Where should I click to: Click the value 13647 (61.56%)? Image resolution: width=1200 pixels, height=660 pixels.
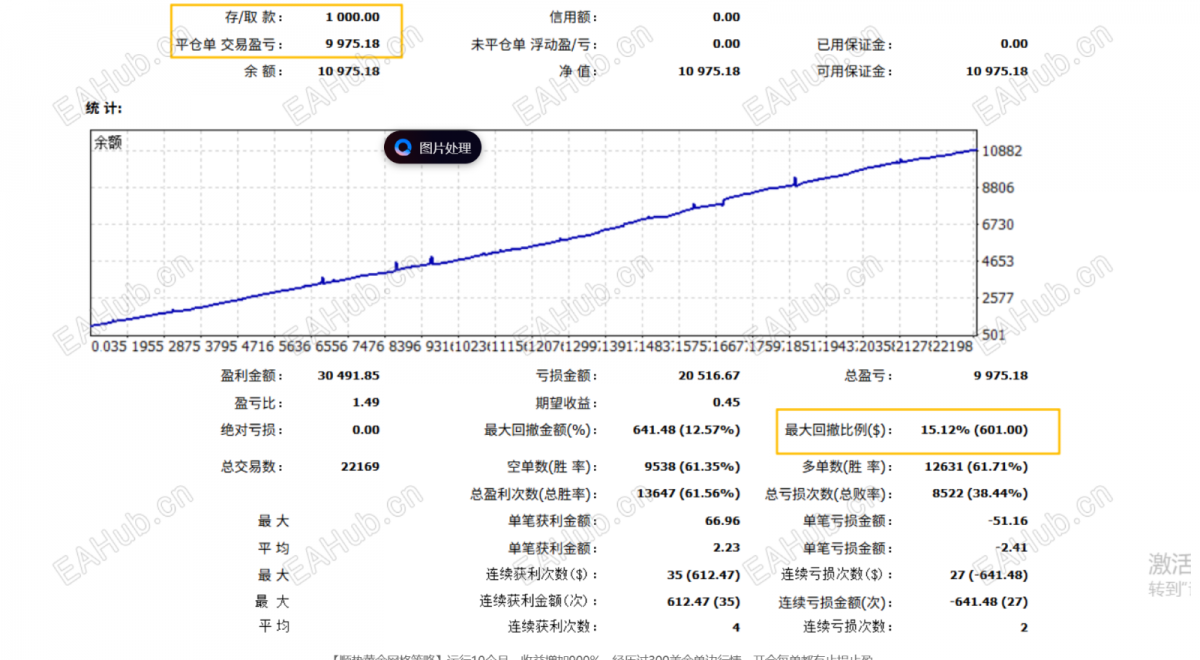689,494
